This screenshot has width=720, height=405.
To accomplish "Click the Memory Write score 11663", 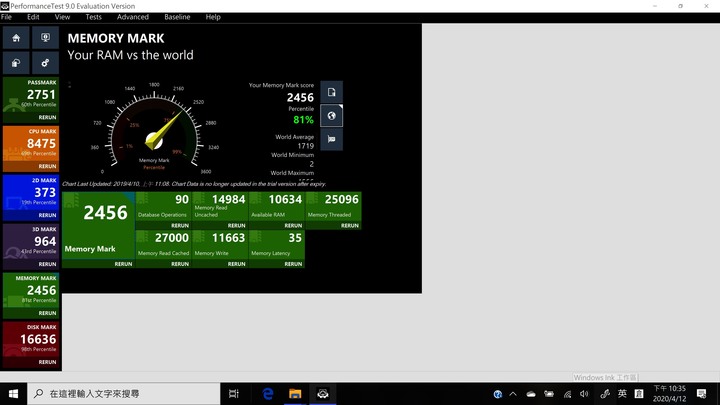I will click(229, 238).
